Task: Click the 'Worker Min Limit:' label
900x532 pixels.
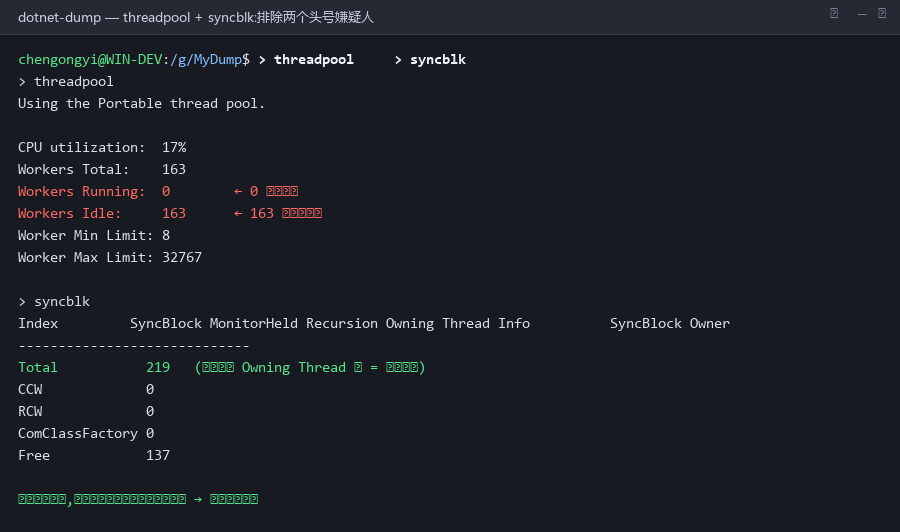Action: point(86,235)
